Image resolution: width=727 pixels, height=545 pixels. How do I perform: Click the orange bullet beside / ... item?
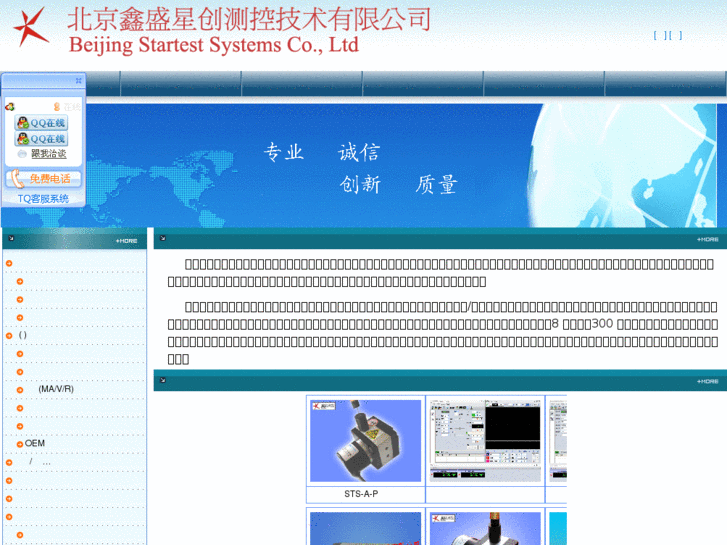pos(9,462)
